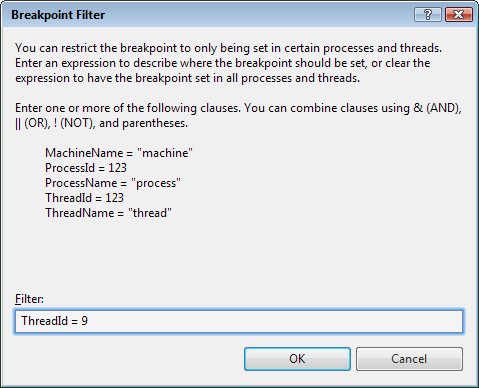The height and width of the screenshot is (388, 479).
Task: Confirm the filter with OK
Action: tap(297, 359)
